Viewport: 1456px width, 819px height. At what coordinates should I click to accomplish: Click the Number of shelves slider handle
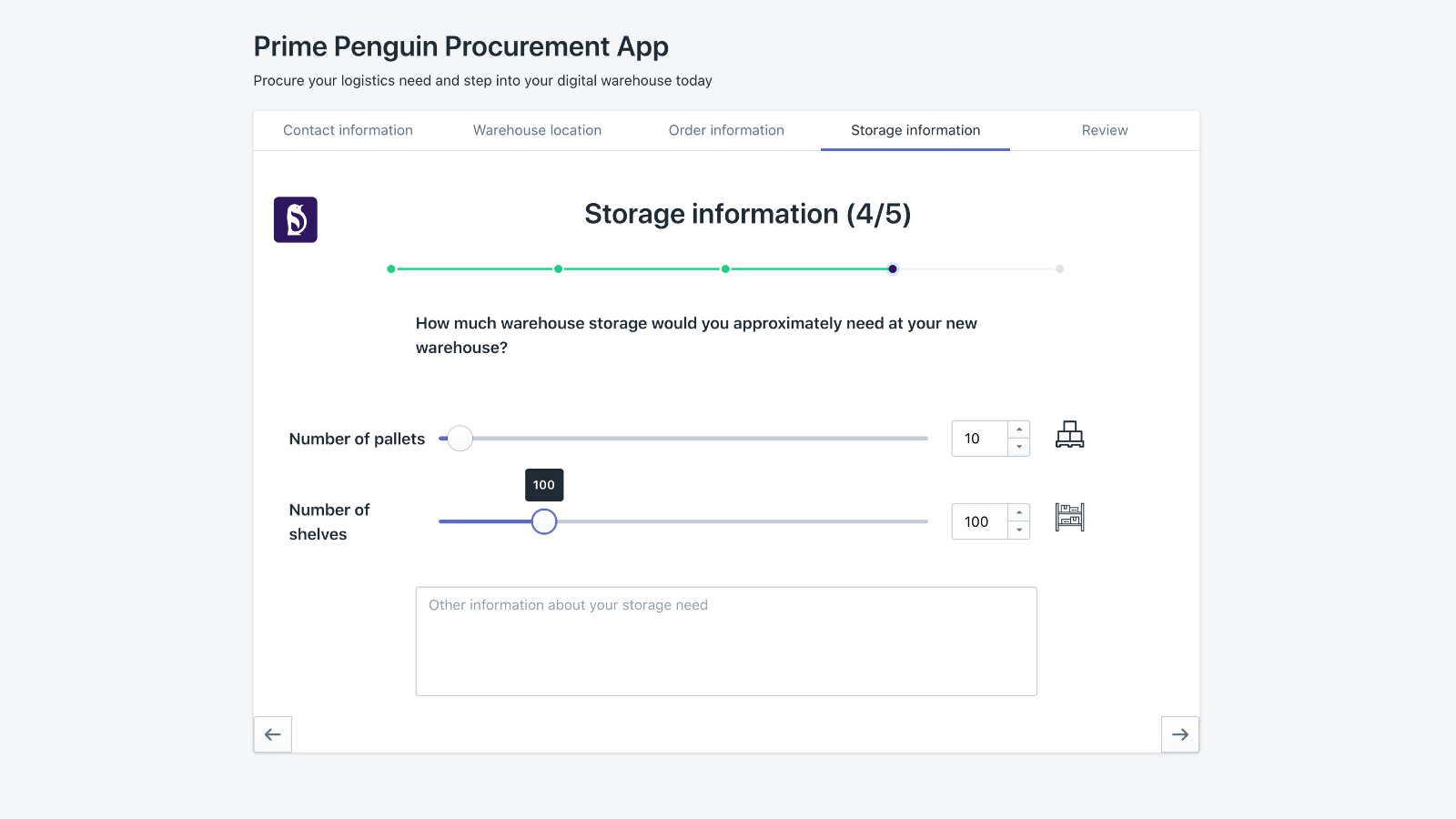[x=544, y=521]
